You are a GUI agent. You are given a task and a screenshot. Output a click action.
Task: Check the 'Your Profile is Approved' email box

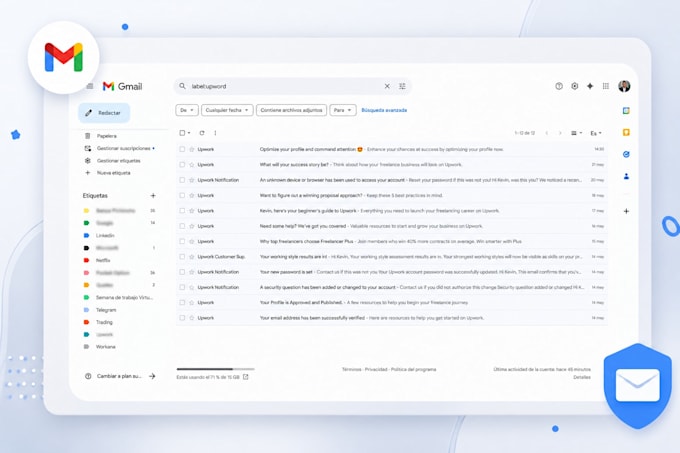tap(182, 303)
